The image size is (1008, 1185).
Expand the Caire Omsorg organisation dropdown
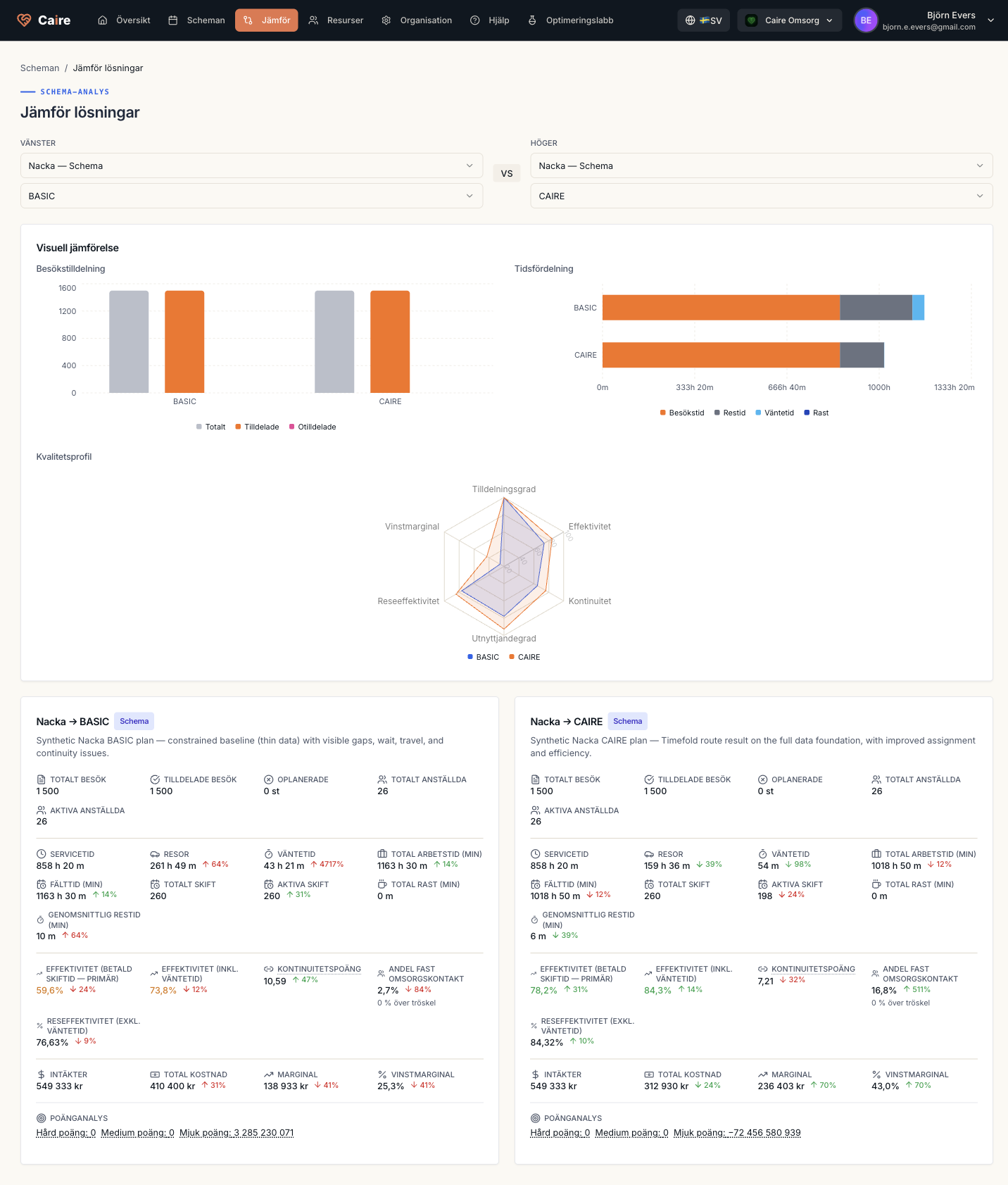[790, 20]
